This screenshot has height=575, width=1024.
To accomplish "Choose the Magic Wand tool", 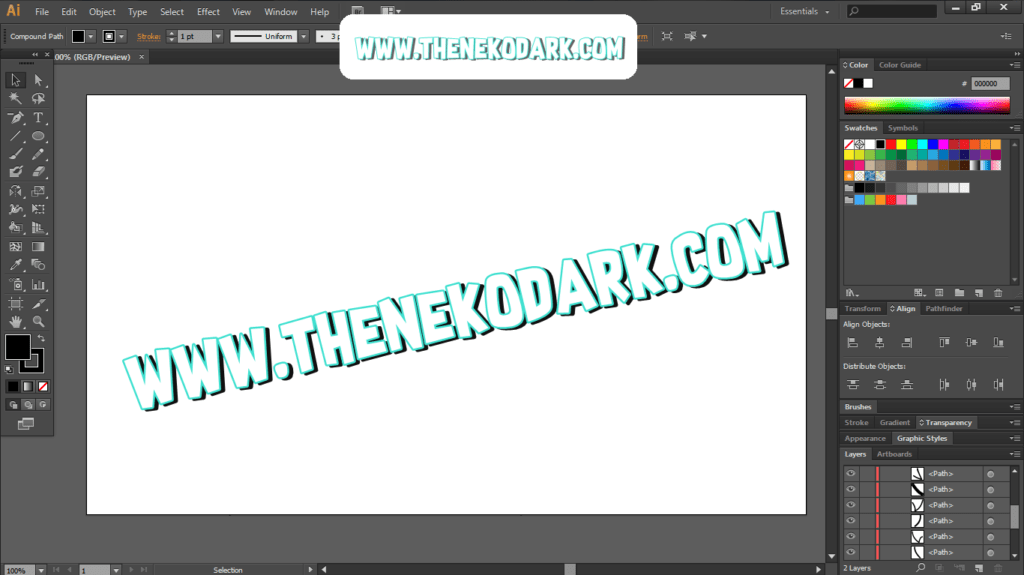I will pyautogui.click(x=16, y=99).
